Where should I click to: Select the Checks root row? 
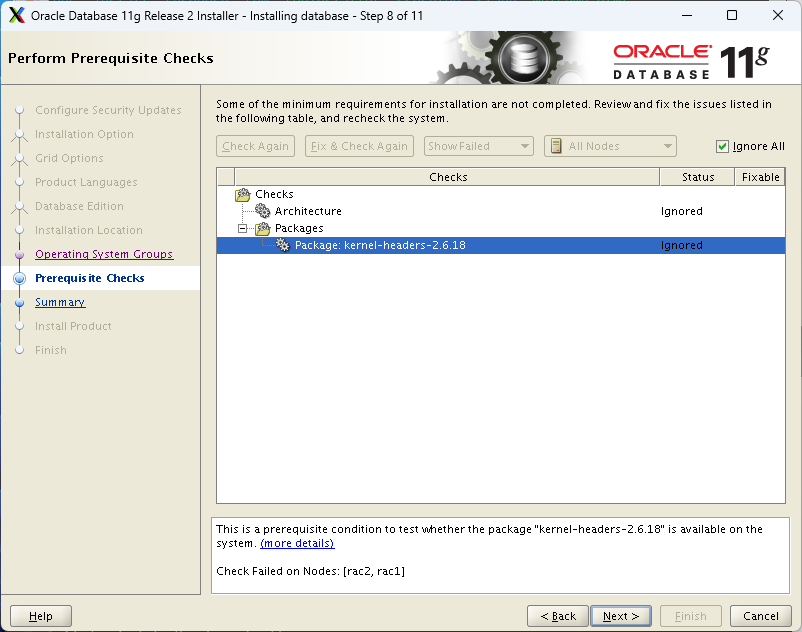pyautogui.click(x=501, y=194)
